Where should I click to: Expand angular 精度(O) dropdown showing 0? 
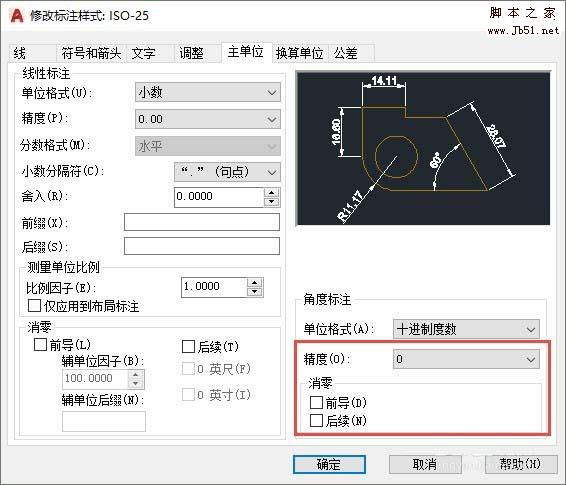point(466,359)
